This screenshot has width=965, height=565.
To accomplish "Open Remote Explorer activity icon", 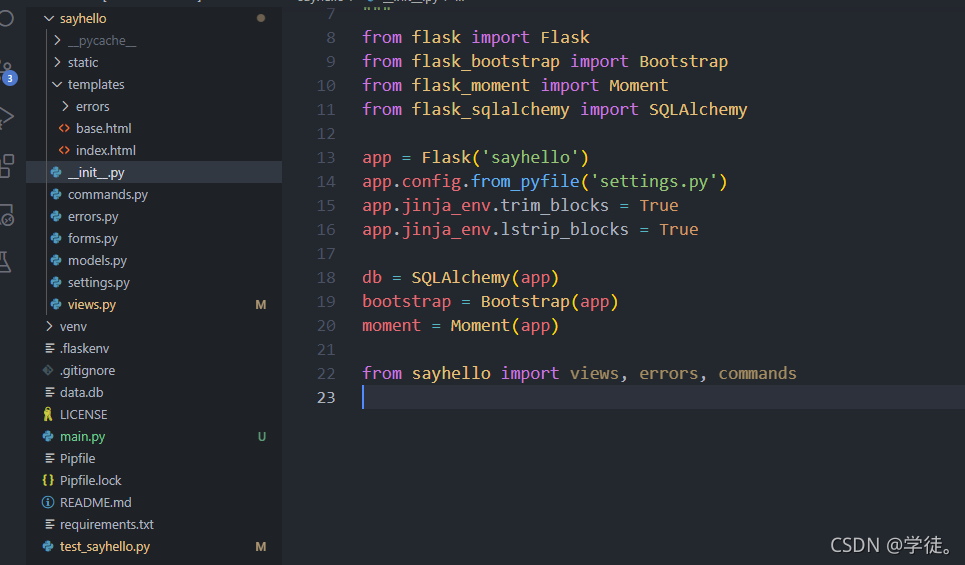I will click(6, 215).
